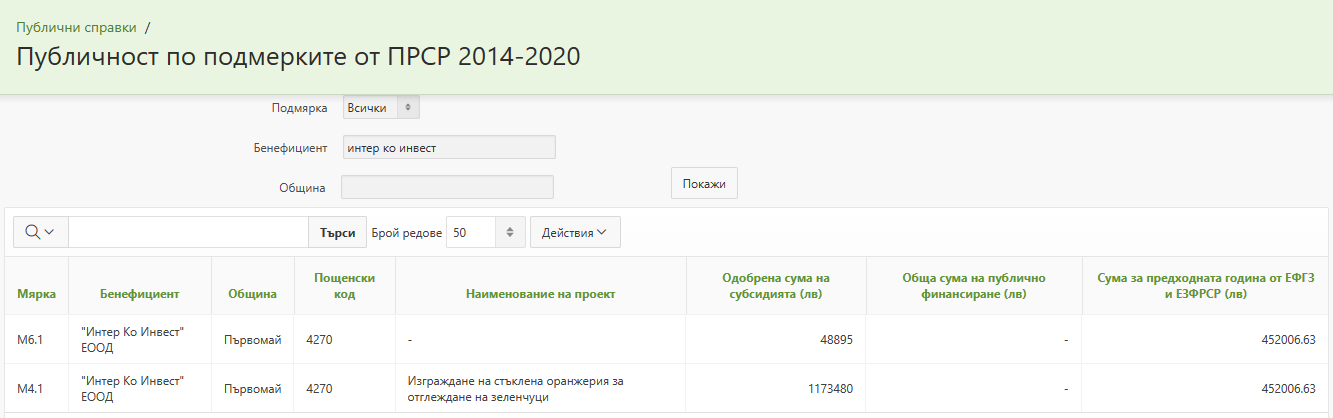The height and width of the screenshot is (418, 1333).
Task: Click the Община filter input field
Action: pos(447,187)
